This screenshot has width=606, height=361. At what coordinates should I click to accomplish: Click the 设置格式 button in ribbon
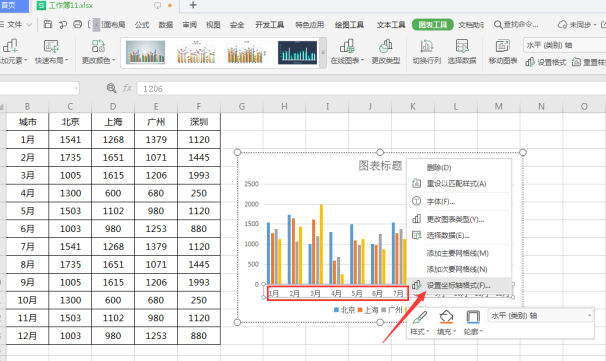[x=546, y=62]
